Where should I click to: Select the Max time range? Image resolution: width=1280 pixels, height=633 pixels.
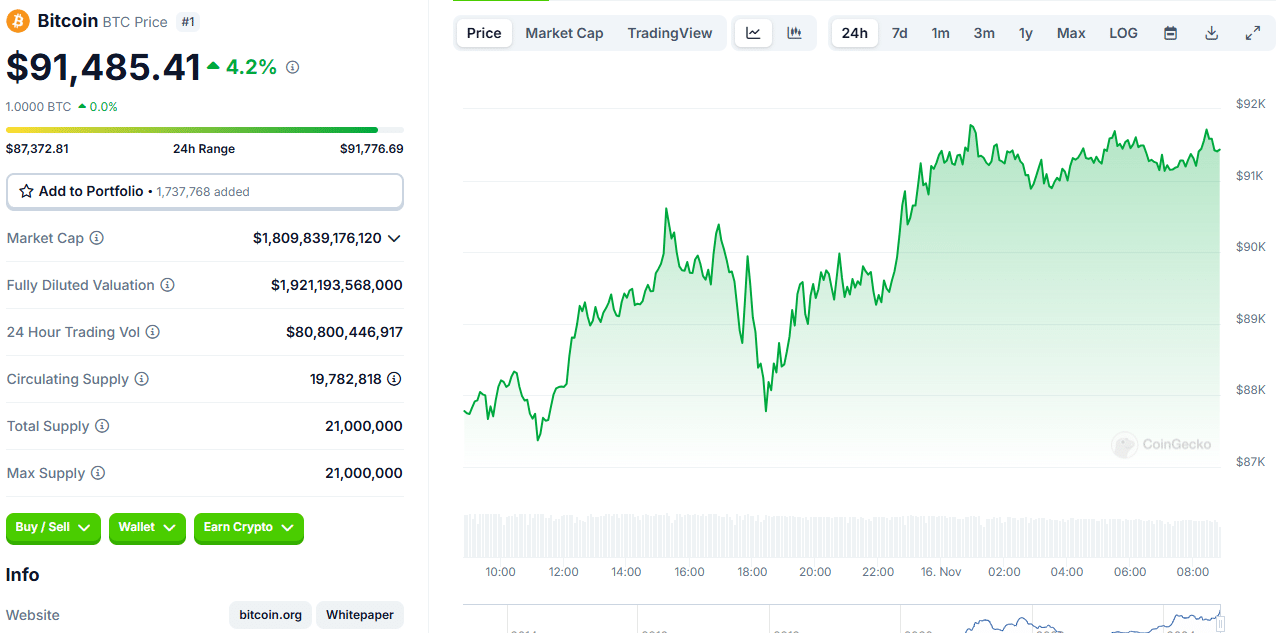click(1071, 33)
